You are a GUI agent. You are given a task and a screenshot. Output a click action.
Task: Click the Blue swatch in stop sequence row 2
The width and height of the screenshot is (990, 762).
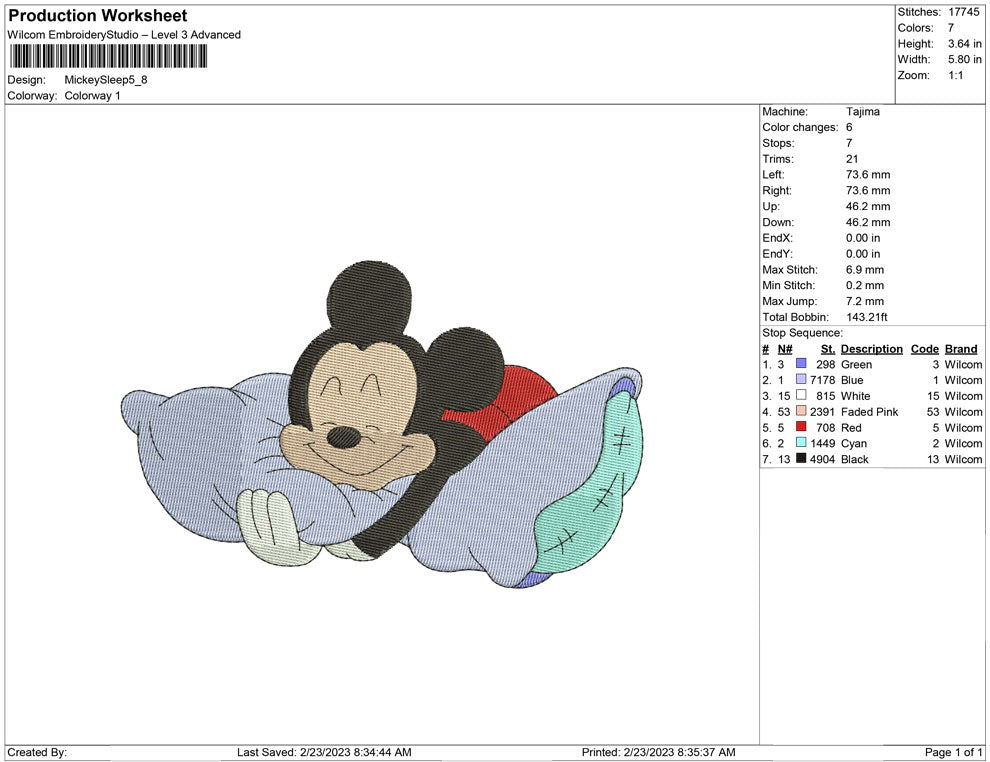coord(799,380)
